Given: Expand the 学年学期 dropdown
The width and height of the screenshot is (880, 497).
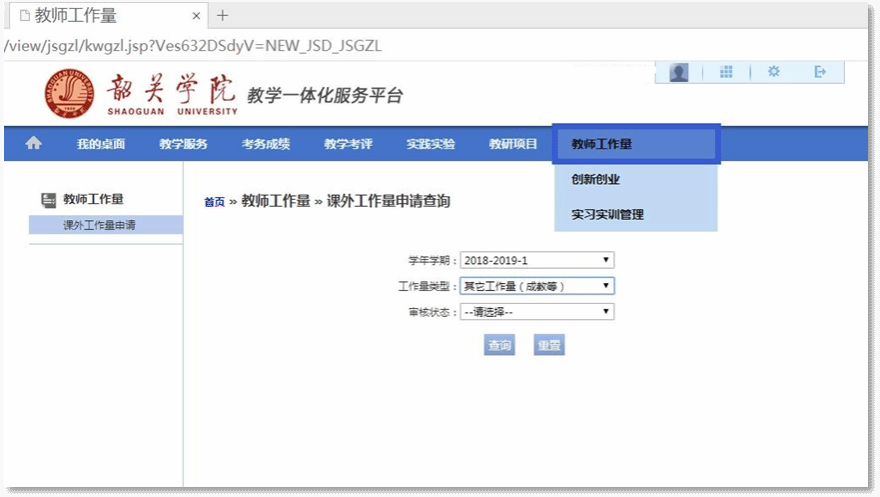Looking at the screenshot, I should [x=537, y=261].
